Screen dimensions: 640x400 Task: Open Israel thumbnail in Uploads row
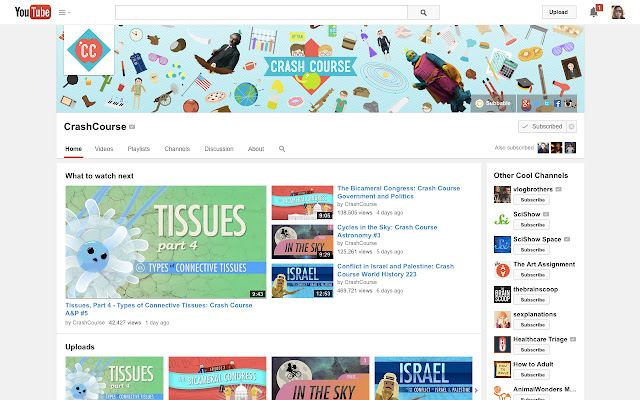(x=423, y=378)
